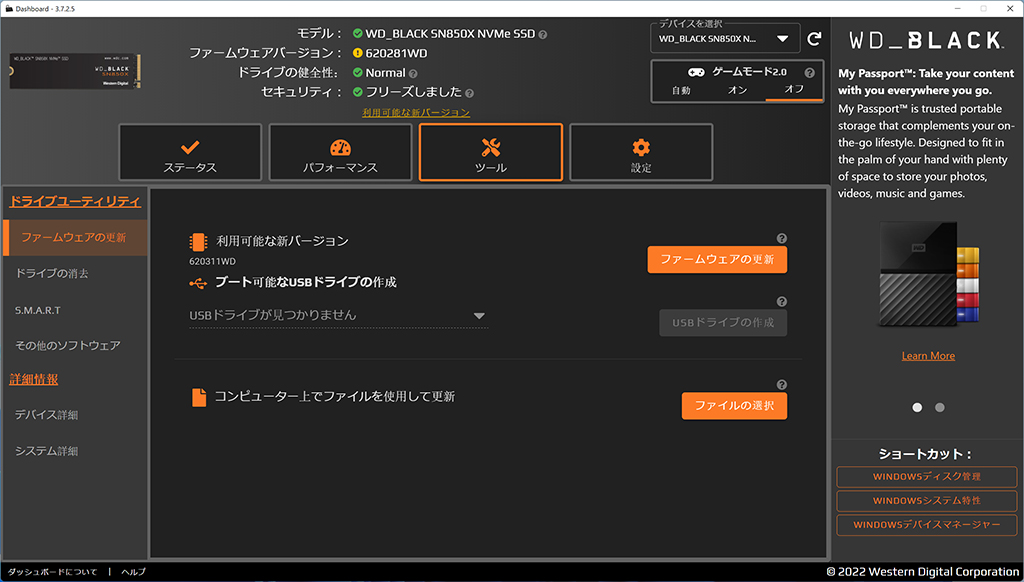This screenshot has height=582, width=1024.
Task: Click the new version number 620311WD
Action: point(212,262)
